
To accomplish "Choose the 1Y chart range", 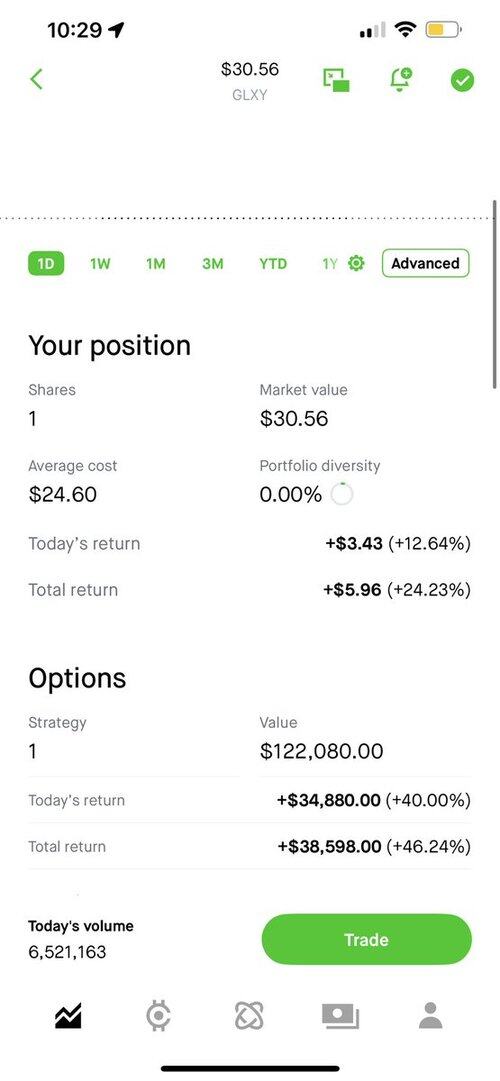I will [x=330, y=263].
